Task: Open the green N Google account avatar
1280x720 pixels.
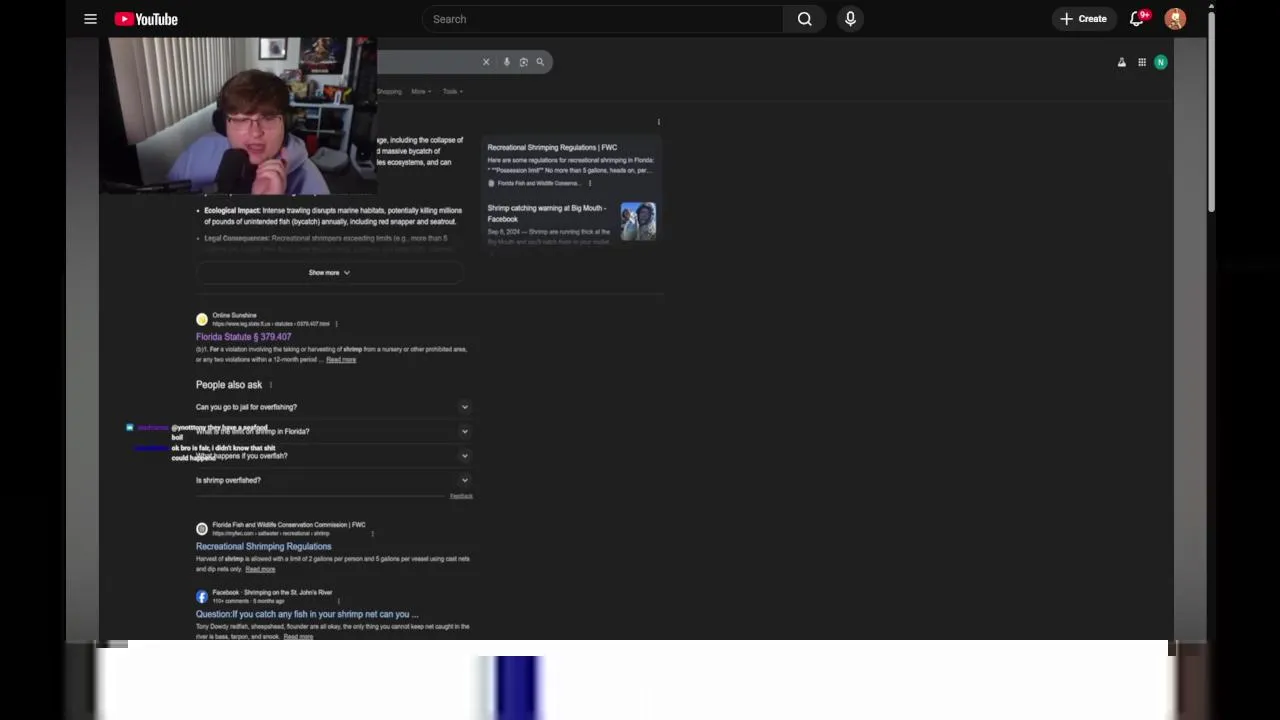Action: [1160, 62]
